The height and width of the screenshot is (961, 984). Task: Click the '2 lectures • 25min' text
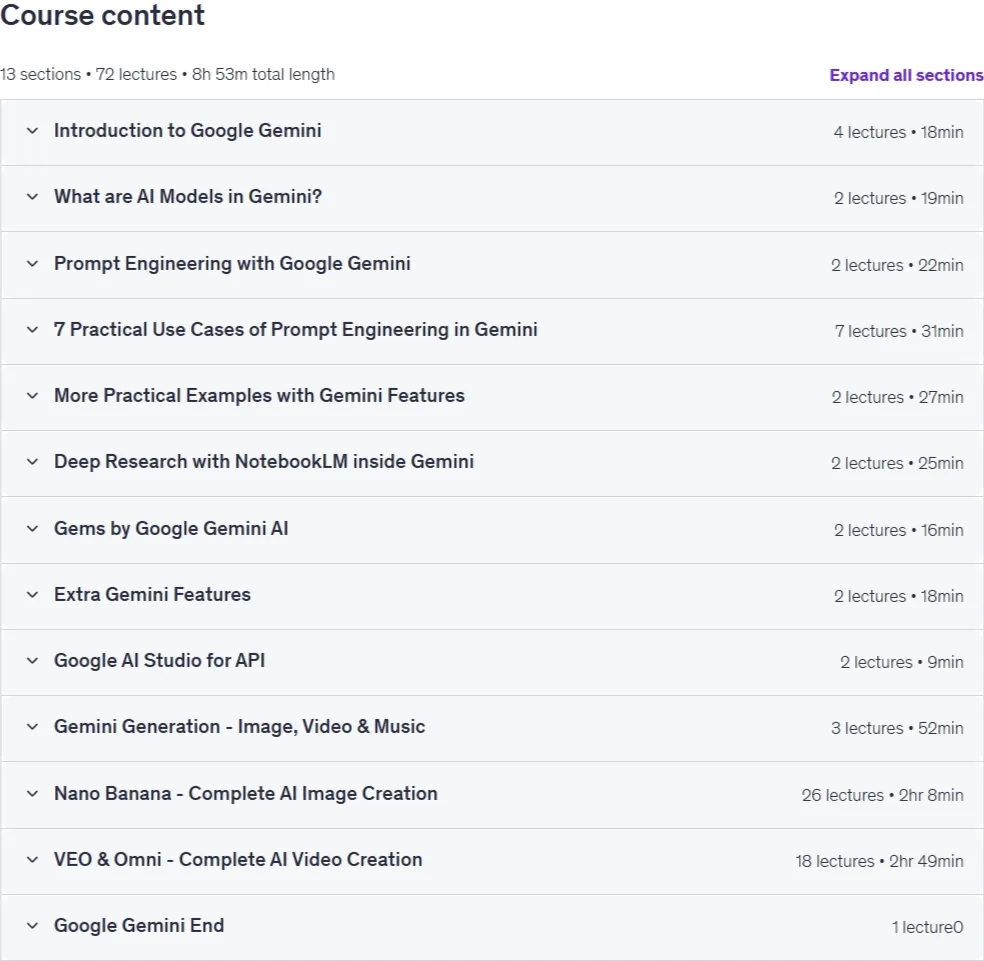[x=897, y=463]
